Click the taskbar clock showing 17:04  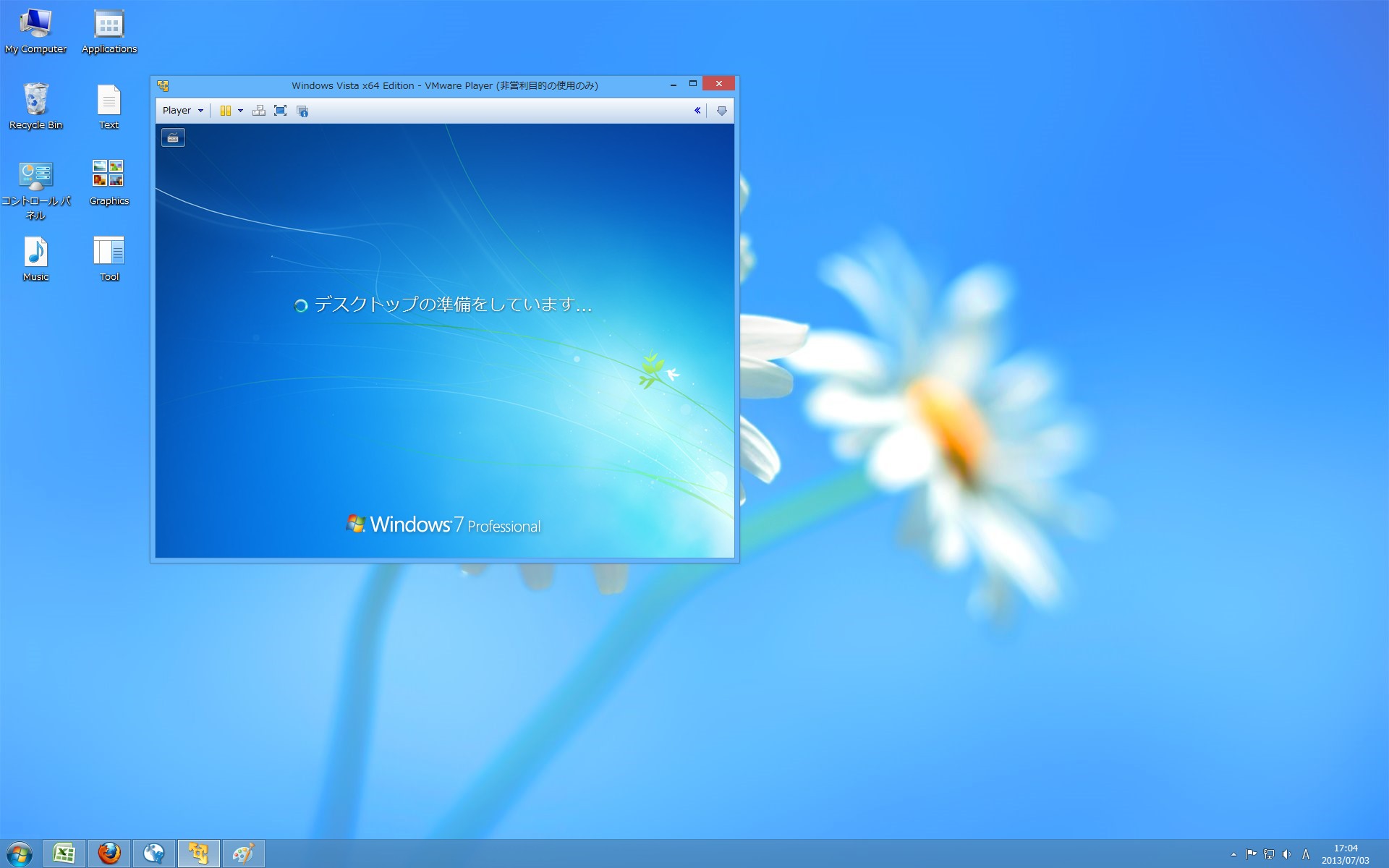pyautogui.click(x=1345, y=854)
